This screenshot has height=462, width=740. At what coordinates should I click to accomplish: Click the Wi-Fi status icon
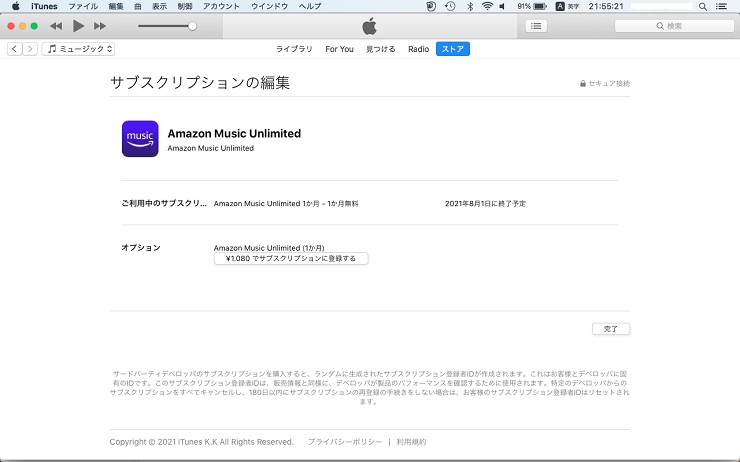click(x=488, y=6)
